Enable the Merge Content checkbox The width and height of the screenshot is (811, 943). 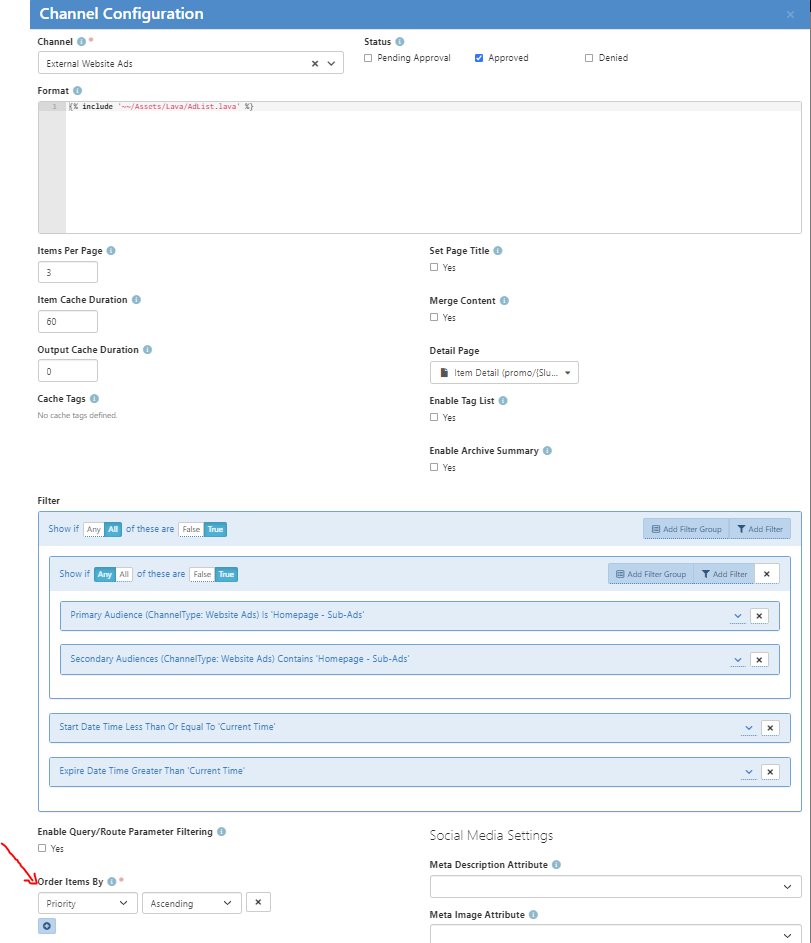point(434,317)
